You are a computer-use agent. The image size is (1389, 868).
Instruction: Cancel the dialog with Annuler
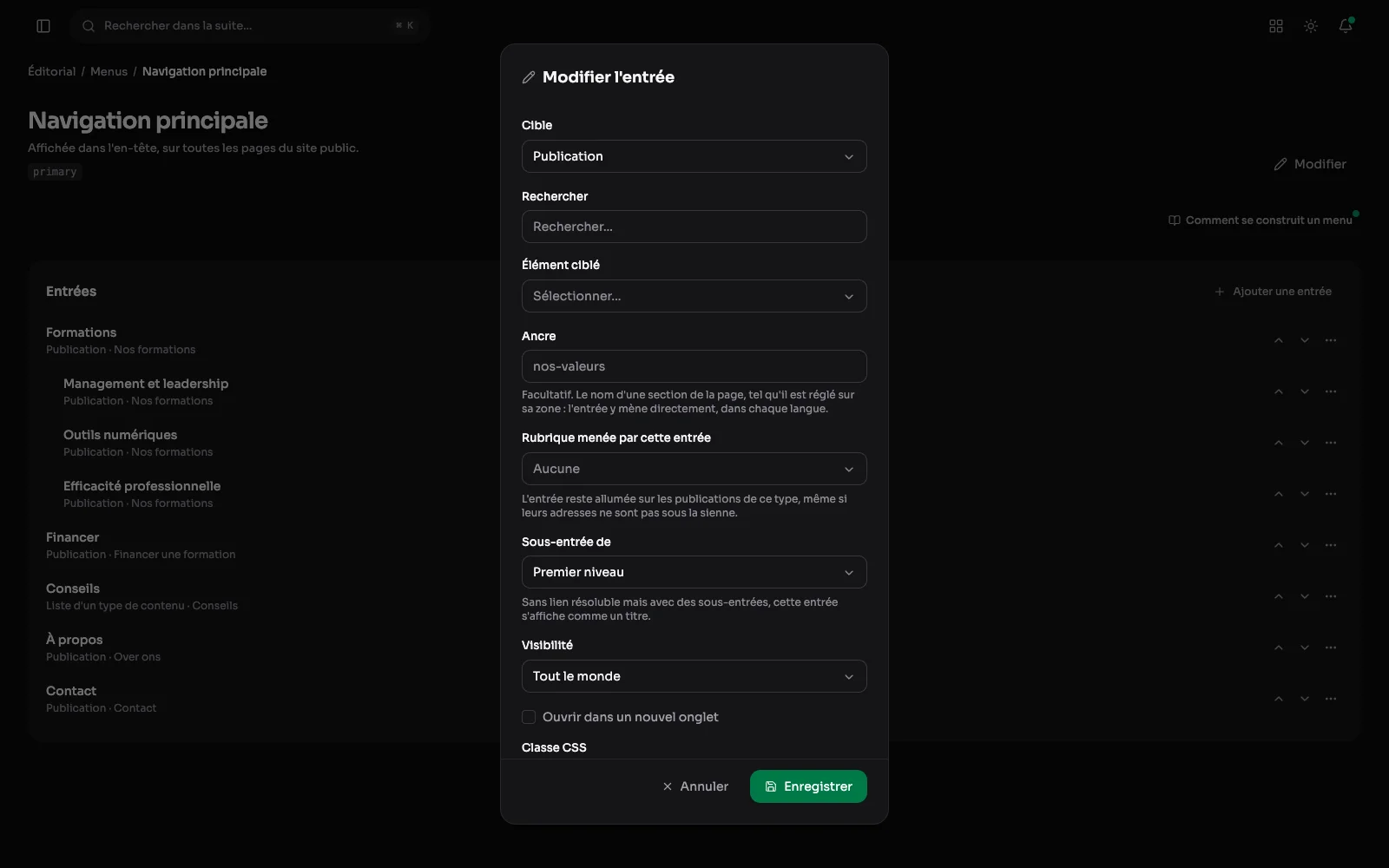point(695,786)
